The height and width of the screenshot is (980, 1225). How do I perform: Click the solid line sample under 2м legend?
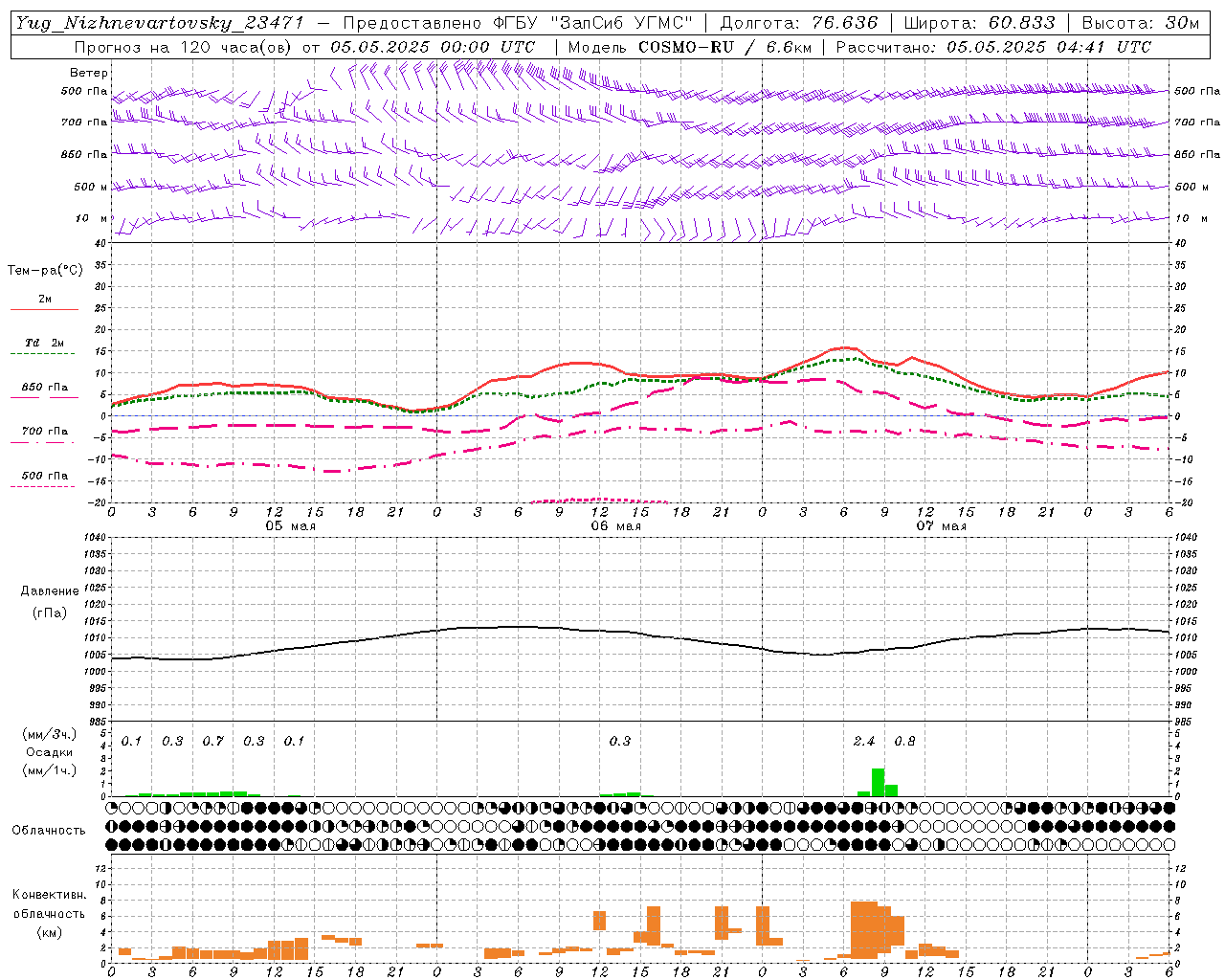point(44,310)
